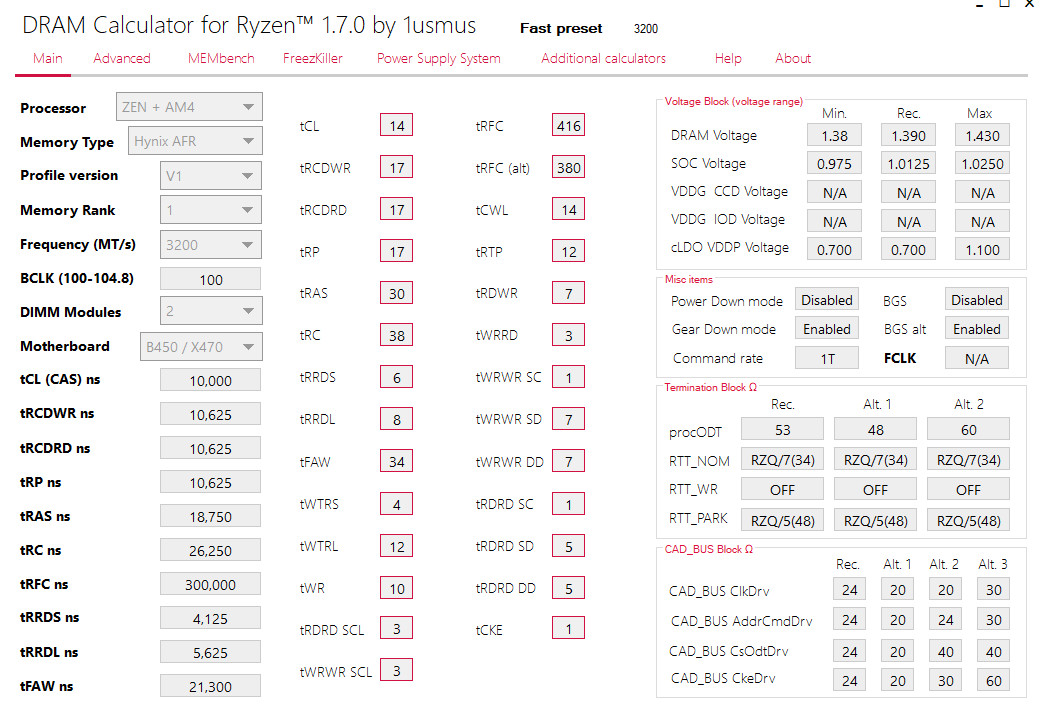Click the tFAW timing value 34
Viewport: 1040px width, 704px height.
pos(397,461)
